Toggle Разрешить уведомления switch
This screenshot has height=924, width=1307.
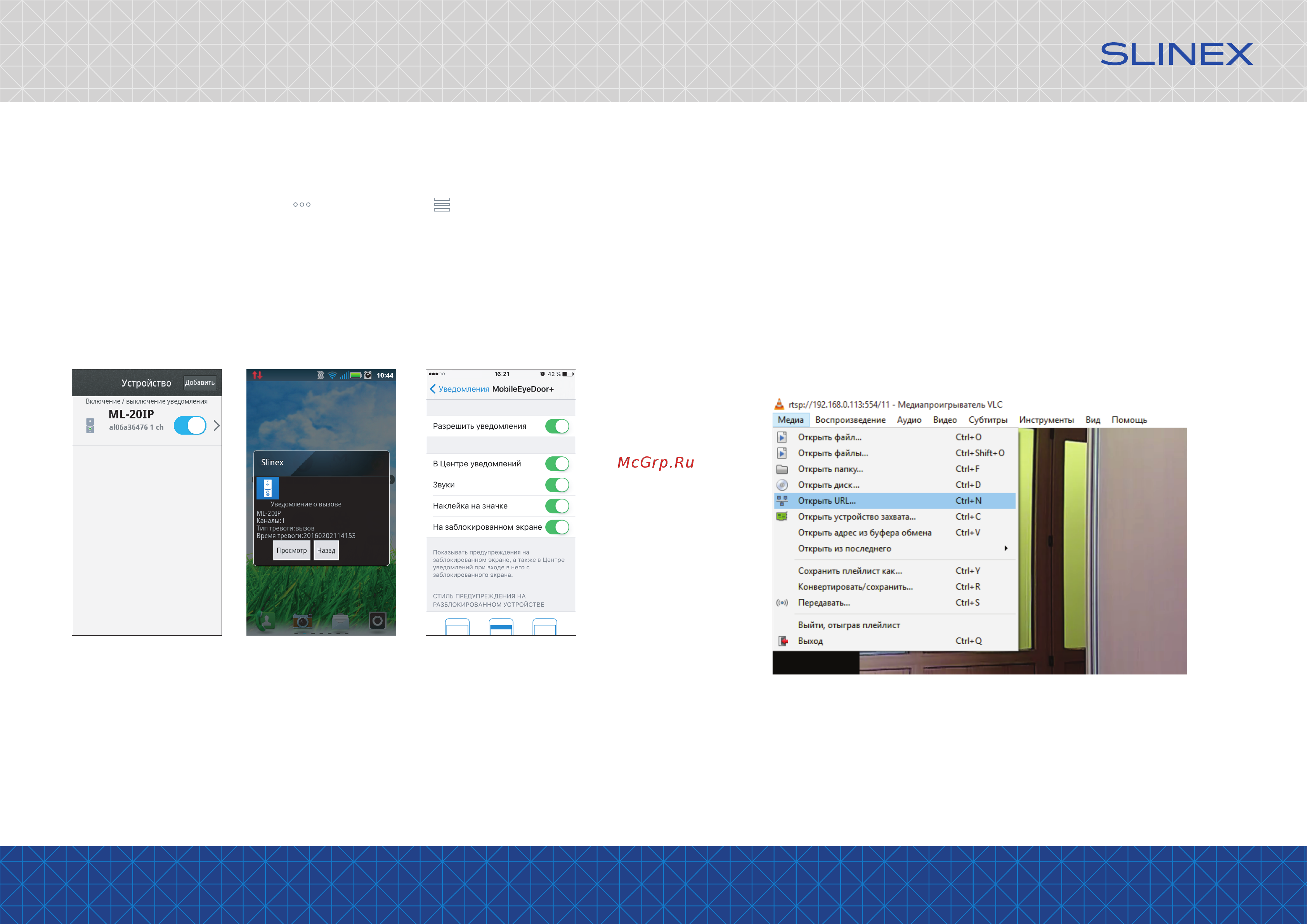[x=557, y=426]
